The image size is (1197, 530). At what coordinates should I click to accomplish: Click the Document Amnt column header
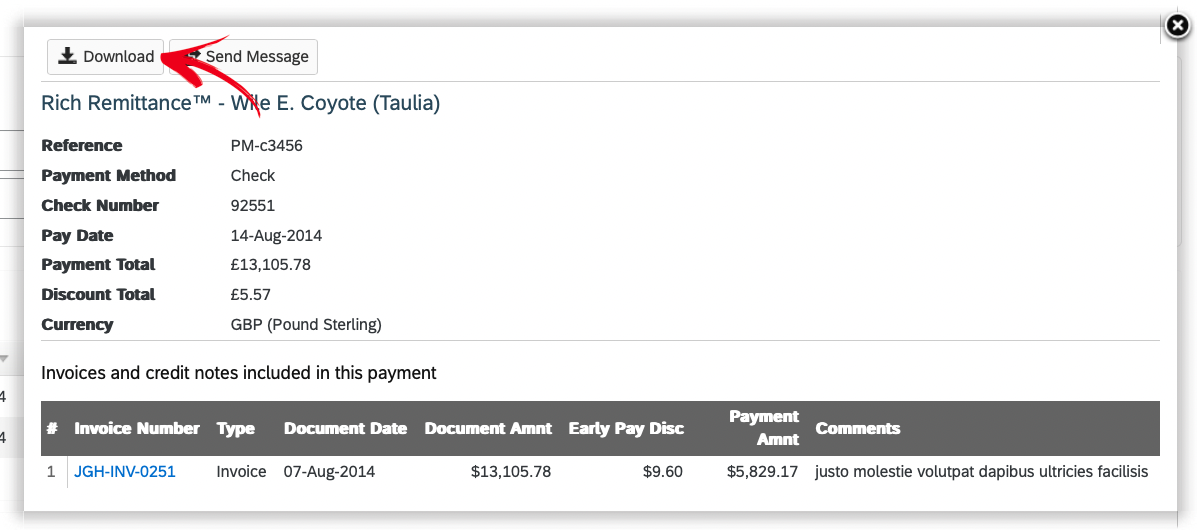click(488, 428)
